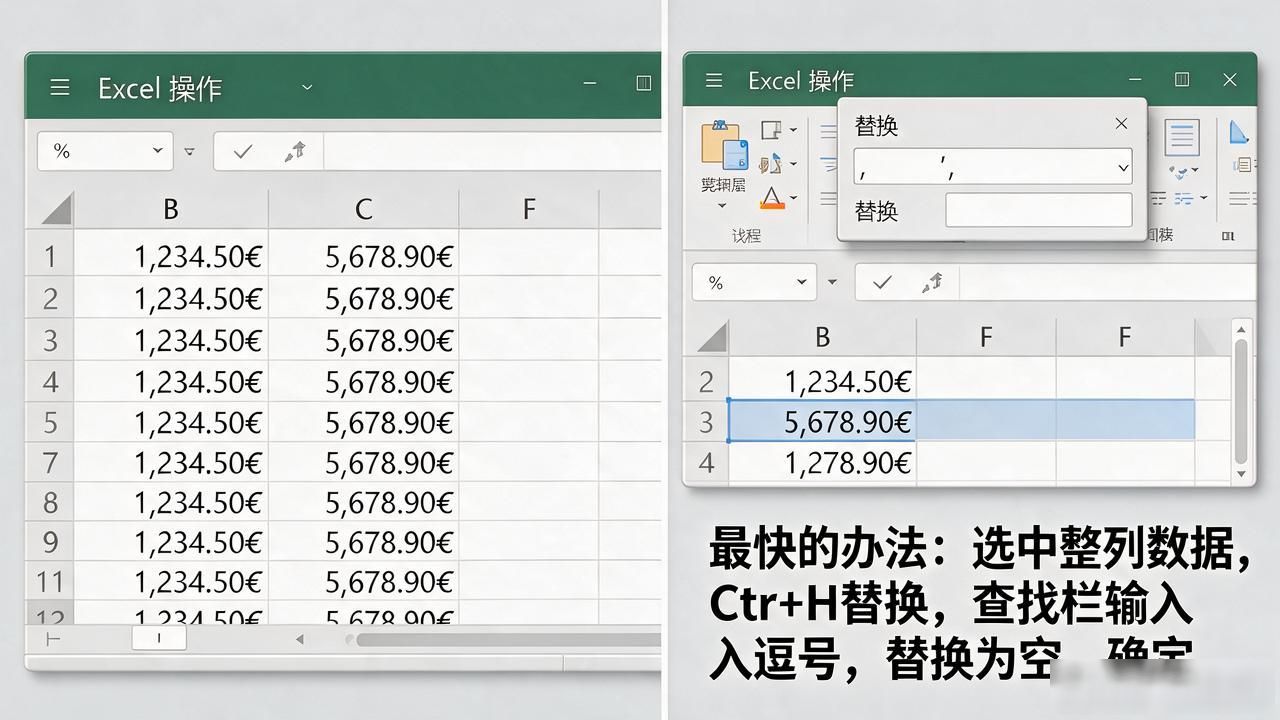Expand the dropdown arrow beside the border icon
This screenshot has height=720, width=1280.
pyautogui.click(x=793, y=130)
